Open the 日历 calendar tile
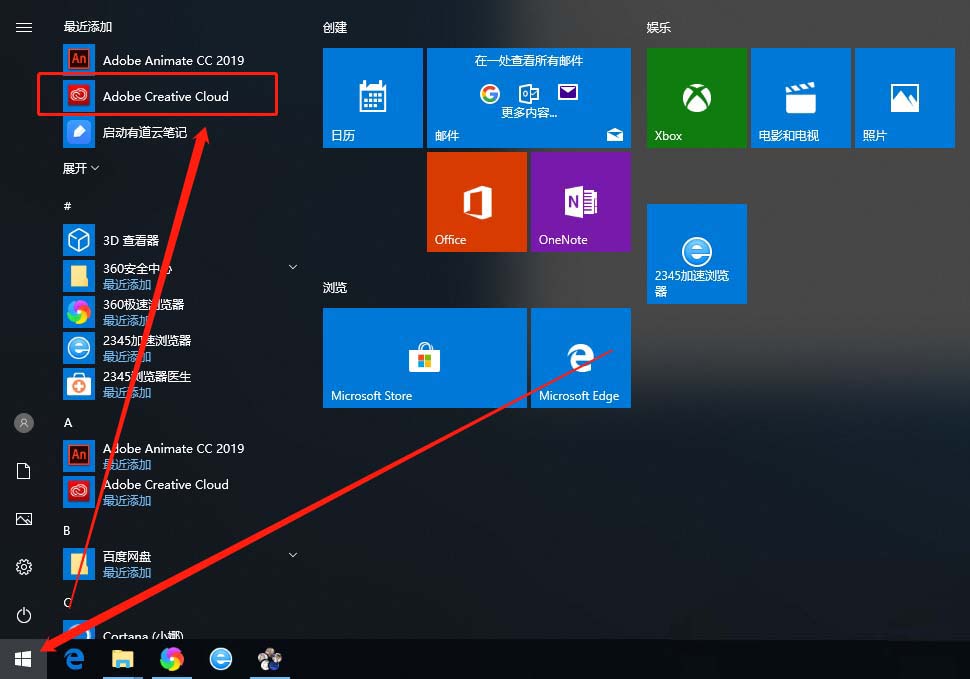This screenshot has height=679, width=970. (x=372, y=98)
